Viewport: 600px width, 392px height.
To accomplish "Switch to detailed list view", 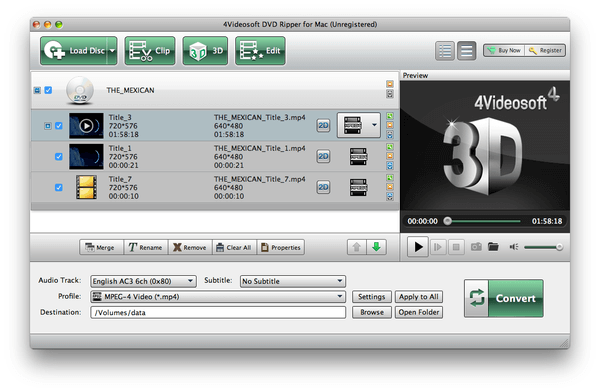I will (445, 51).
